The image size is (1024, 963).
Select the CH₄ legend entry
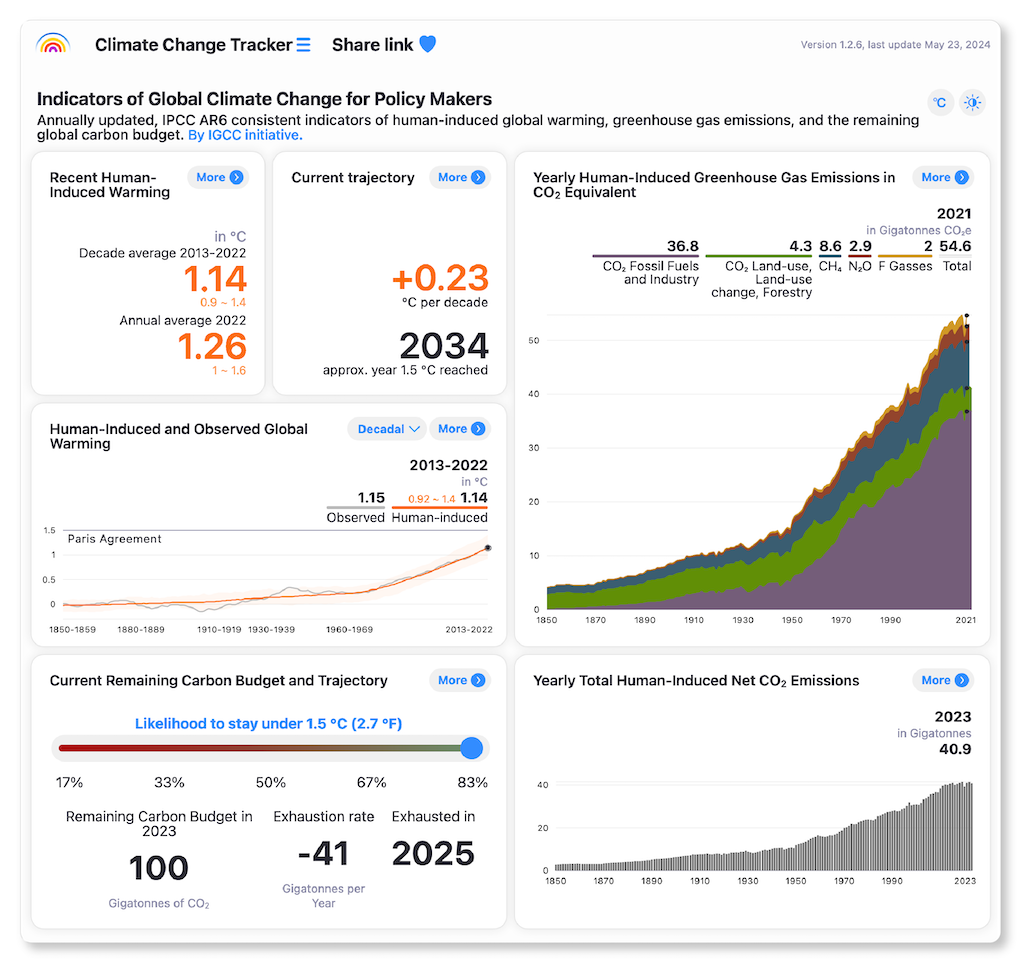coord(830,267)
